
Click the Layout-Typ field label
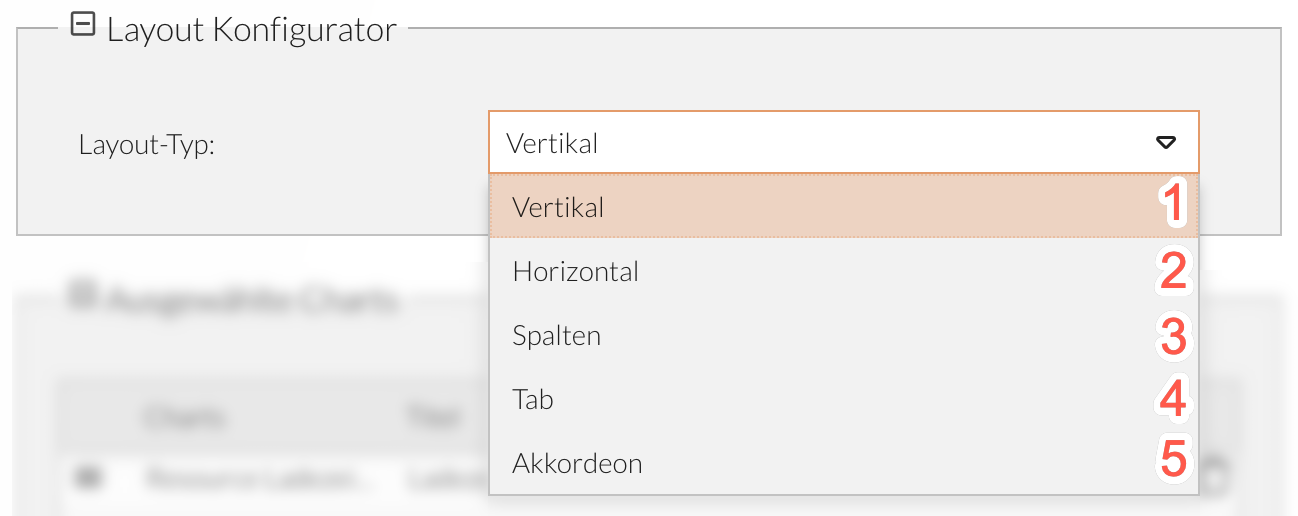point(147,145)
